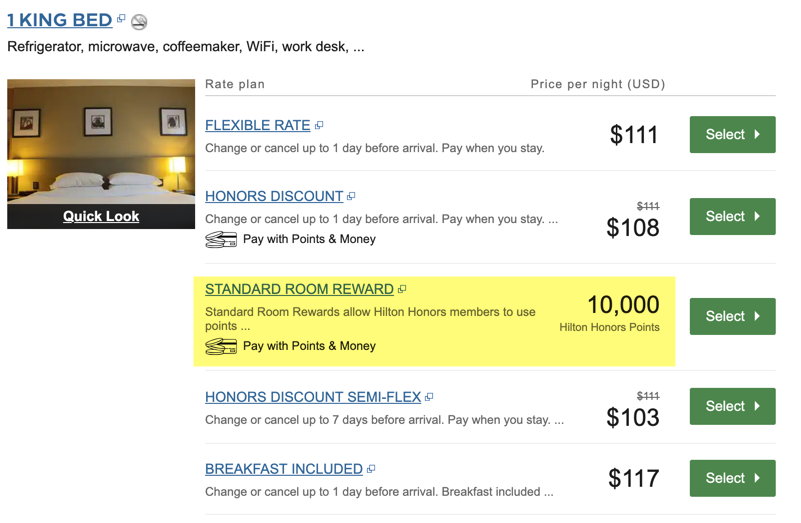Open Quick Look on room photo

101,216
